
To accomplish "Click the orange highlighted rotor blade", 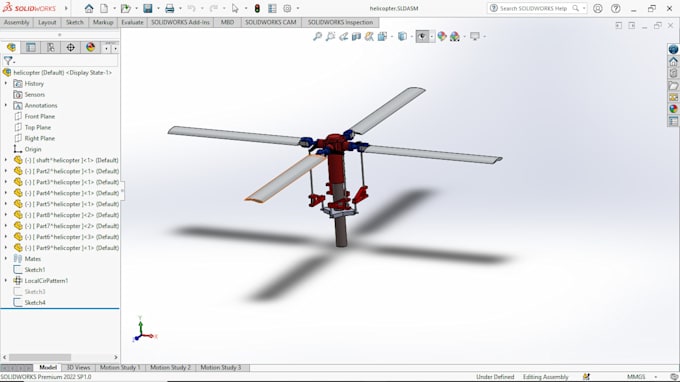I will tap(286, 178).
